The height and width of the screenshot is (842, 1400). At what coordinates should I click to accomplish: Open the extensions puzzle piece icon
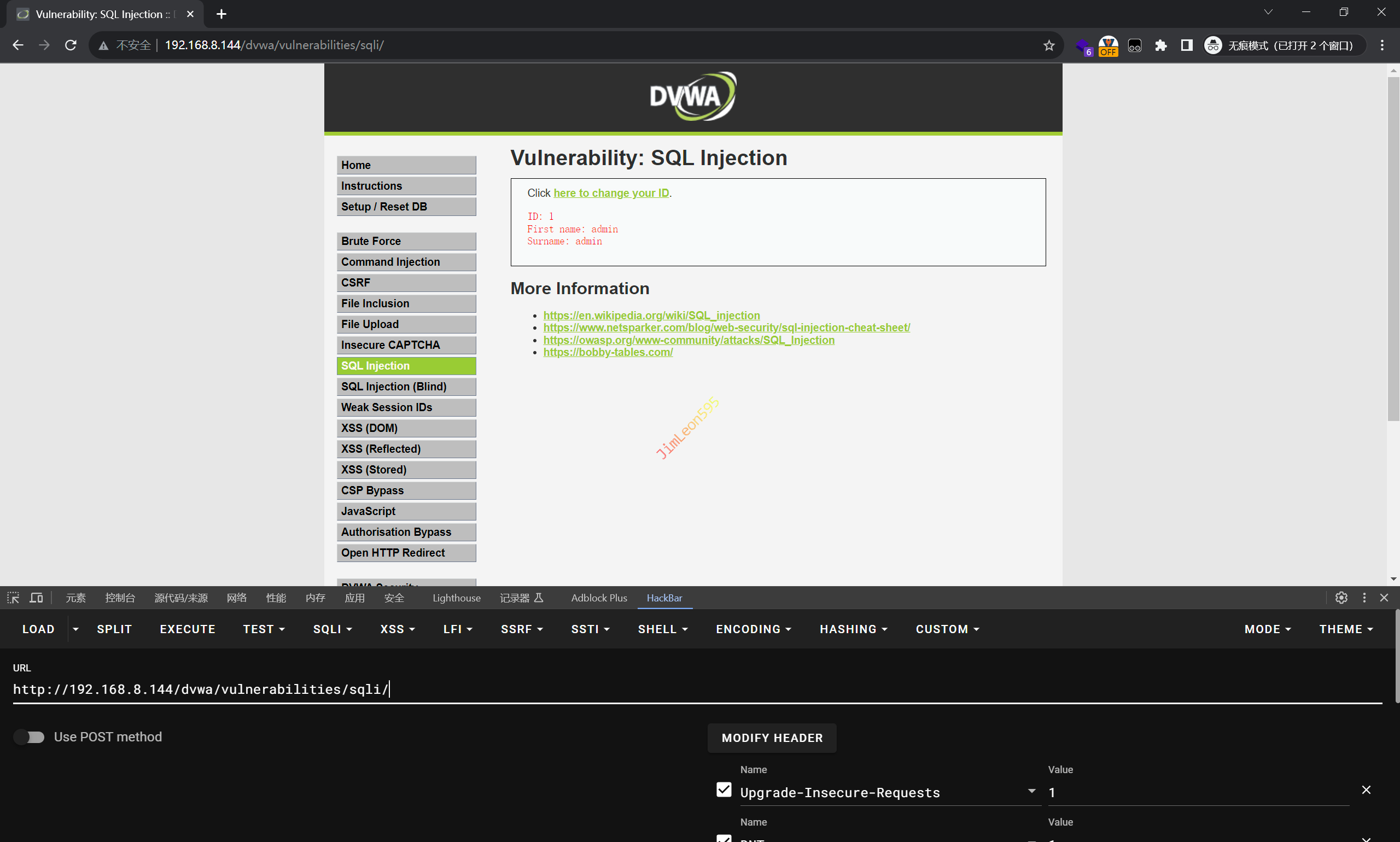[1160, 45]
